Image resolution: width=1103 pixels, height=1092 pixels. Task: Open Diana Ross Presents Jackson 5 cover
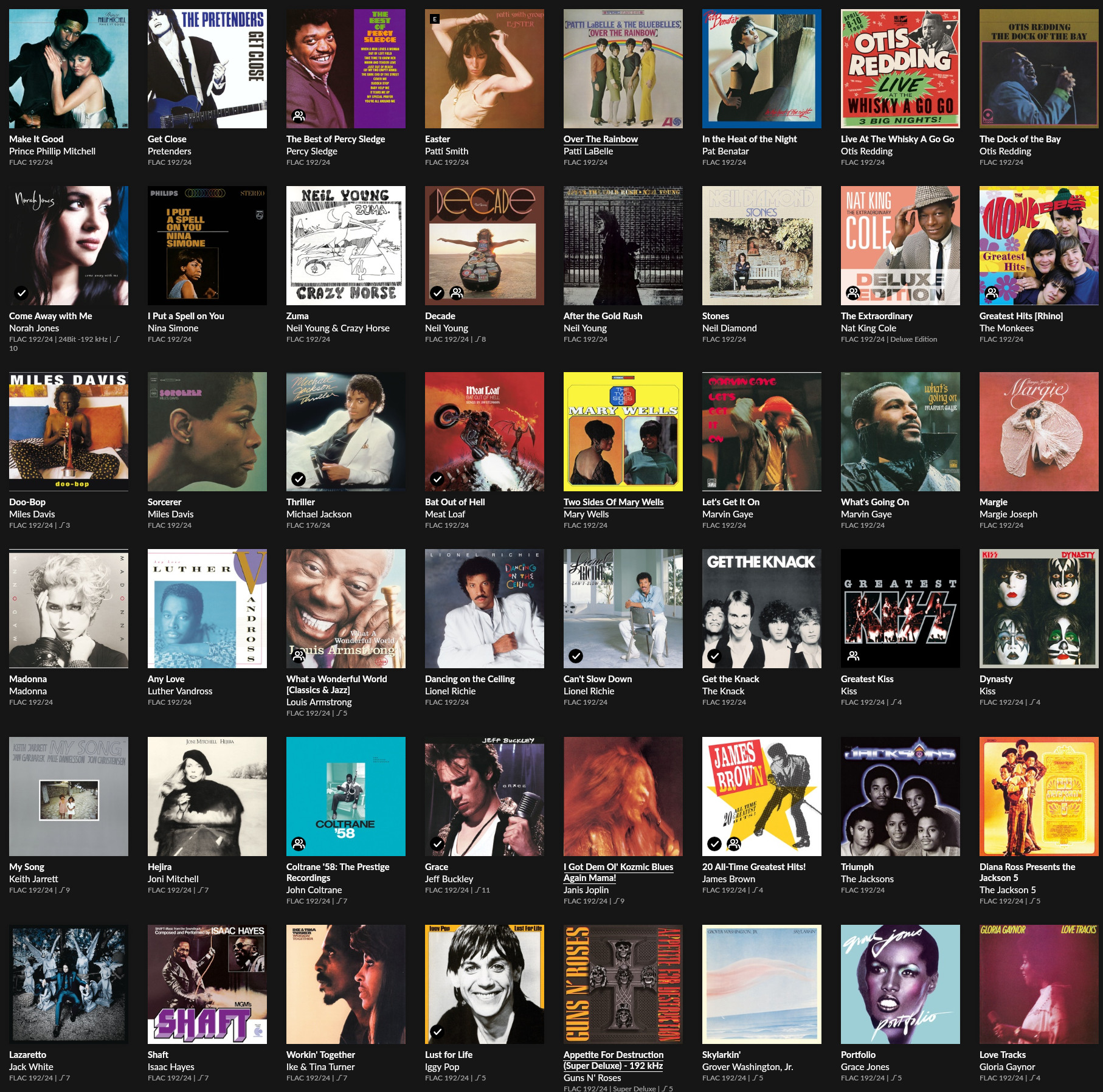tap(1039, 797)
